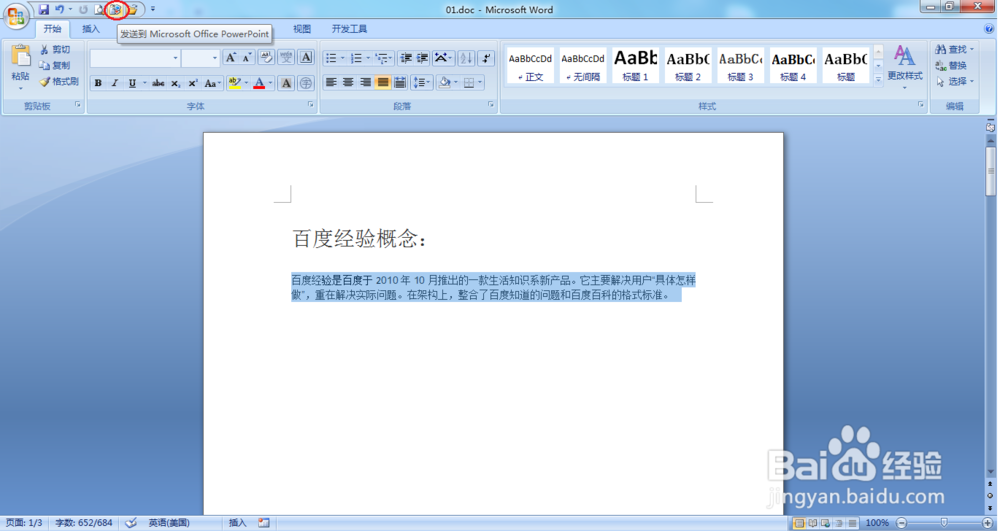Apply the 标题 1 (Heading 1) style
This screenshot has width=1000, height=531.
click(635, 65)
